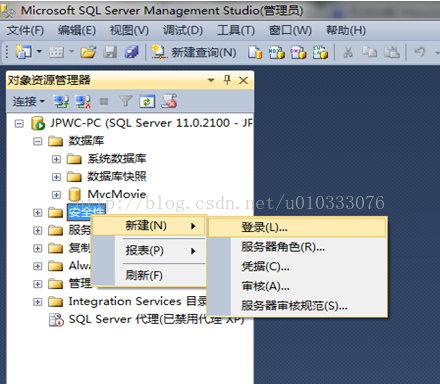Click the Copy icon in toolbar
This screenshot has width=440, height=384.
pos(370,52)
